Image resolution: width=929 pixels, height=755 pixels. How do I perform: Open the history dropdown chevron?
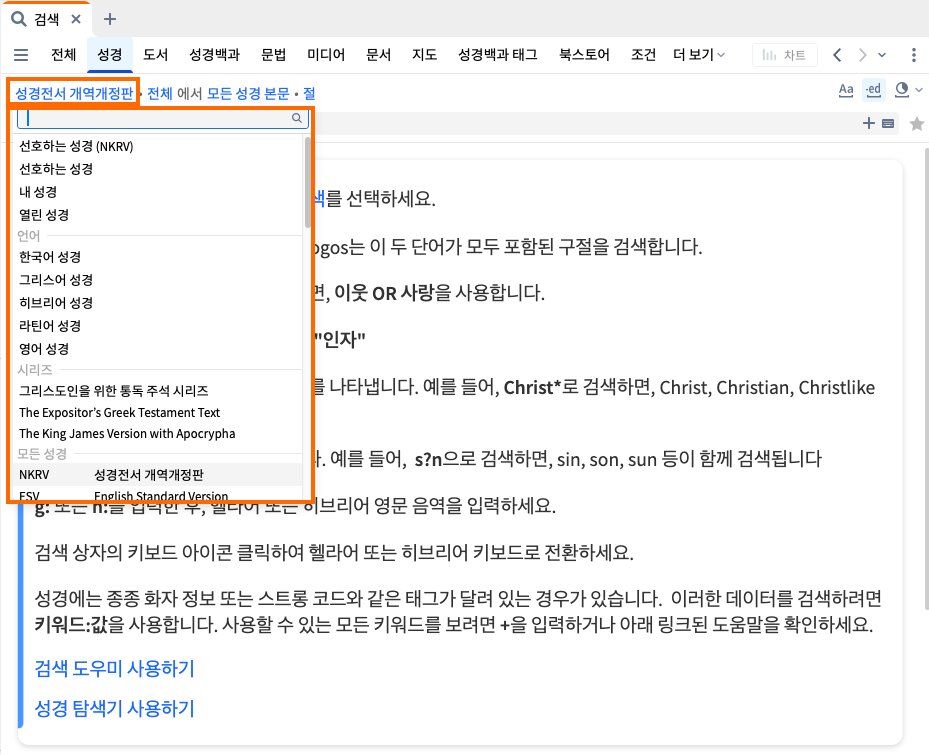pyautogui.click(x=882, y=55)
